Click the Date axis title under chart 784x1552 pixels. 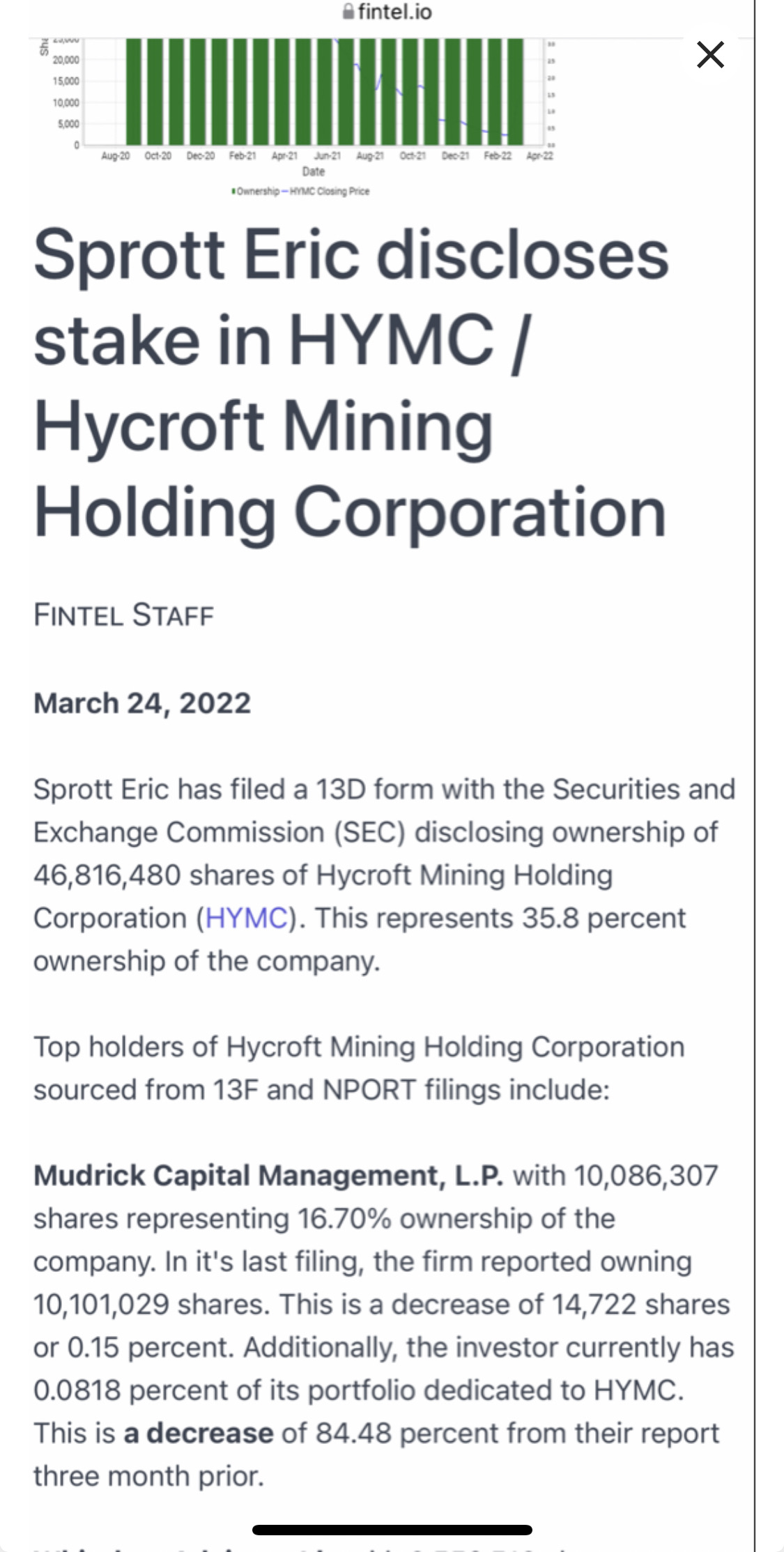(313, 171)
